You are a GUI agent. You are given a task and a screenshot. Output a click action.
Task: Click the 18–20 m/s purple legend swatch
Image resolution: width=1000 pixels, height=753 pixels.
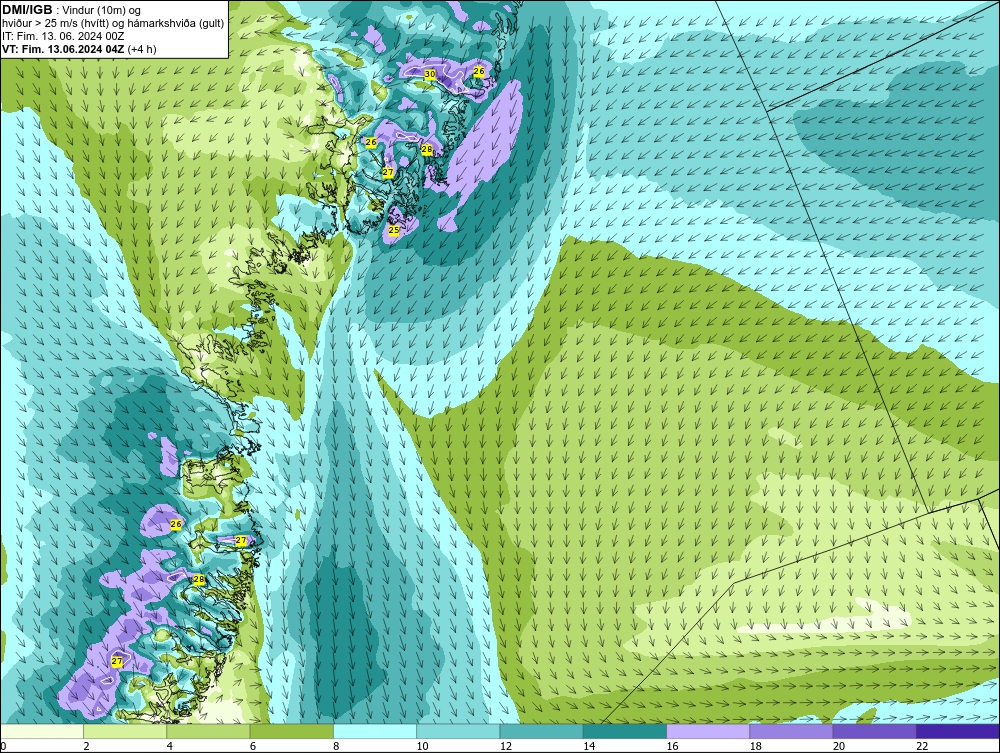pyautogui.click(x=791, y=731)
